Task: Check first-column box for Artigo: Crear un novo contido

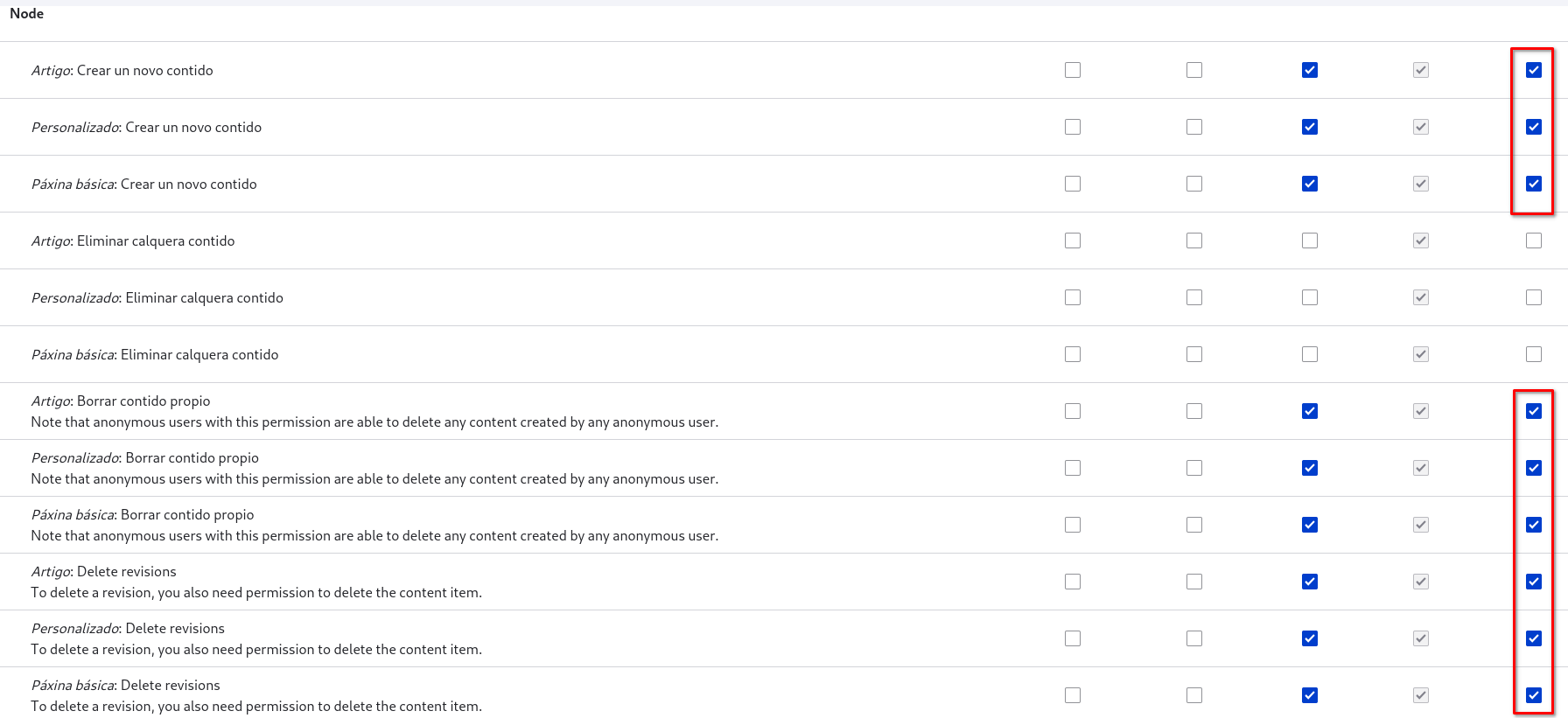Action: pyautogui.click(x=1072, y=70)
